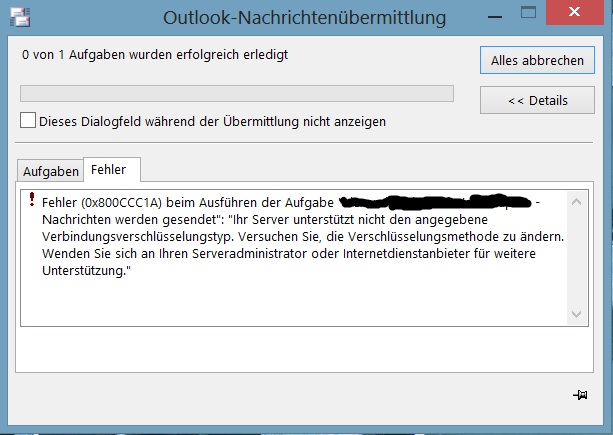Click '0 von 1 Aufgaben wurden erfolgreich erledigt' status
Screen dimensions: 613x435
pos(155,54)
